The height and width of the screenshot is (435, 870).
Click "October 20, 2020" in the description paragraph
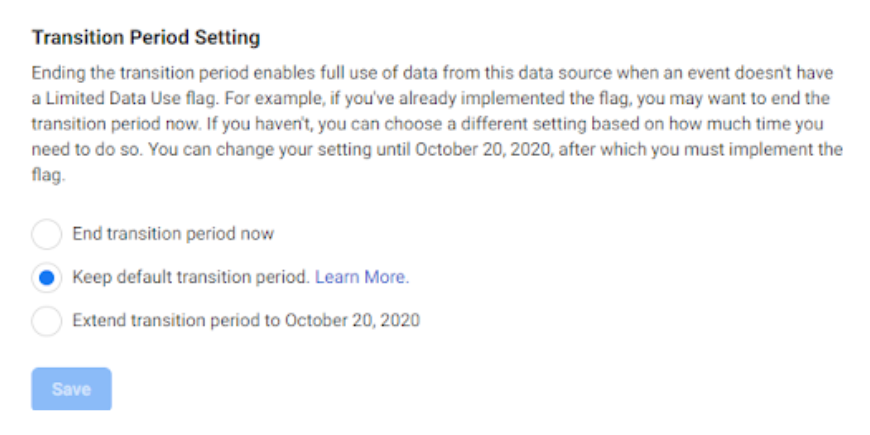pos(472,150)
